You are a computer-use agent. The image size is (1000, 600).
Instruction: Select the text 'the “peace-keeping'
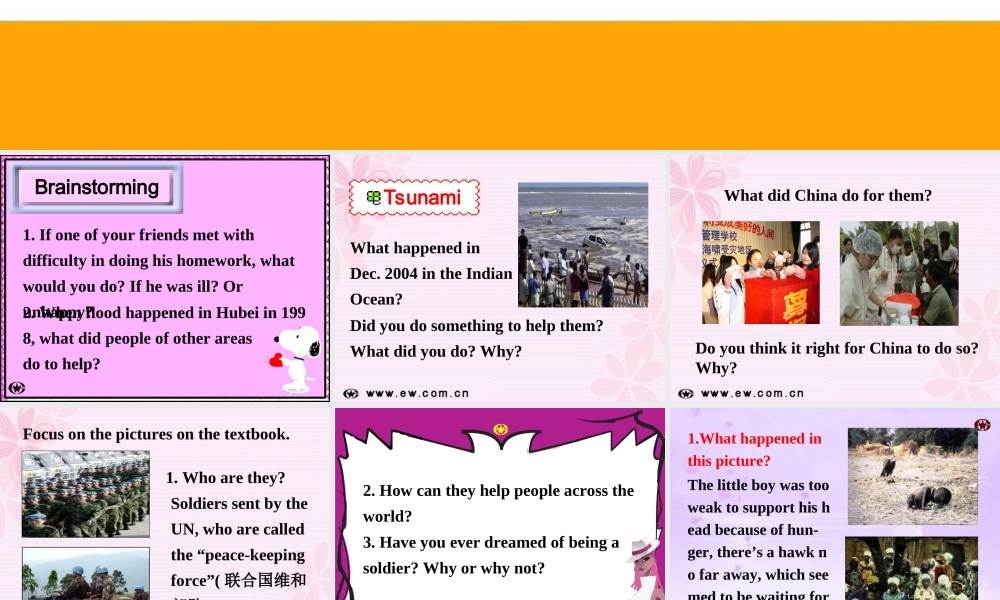[238, 555]
